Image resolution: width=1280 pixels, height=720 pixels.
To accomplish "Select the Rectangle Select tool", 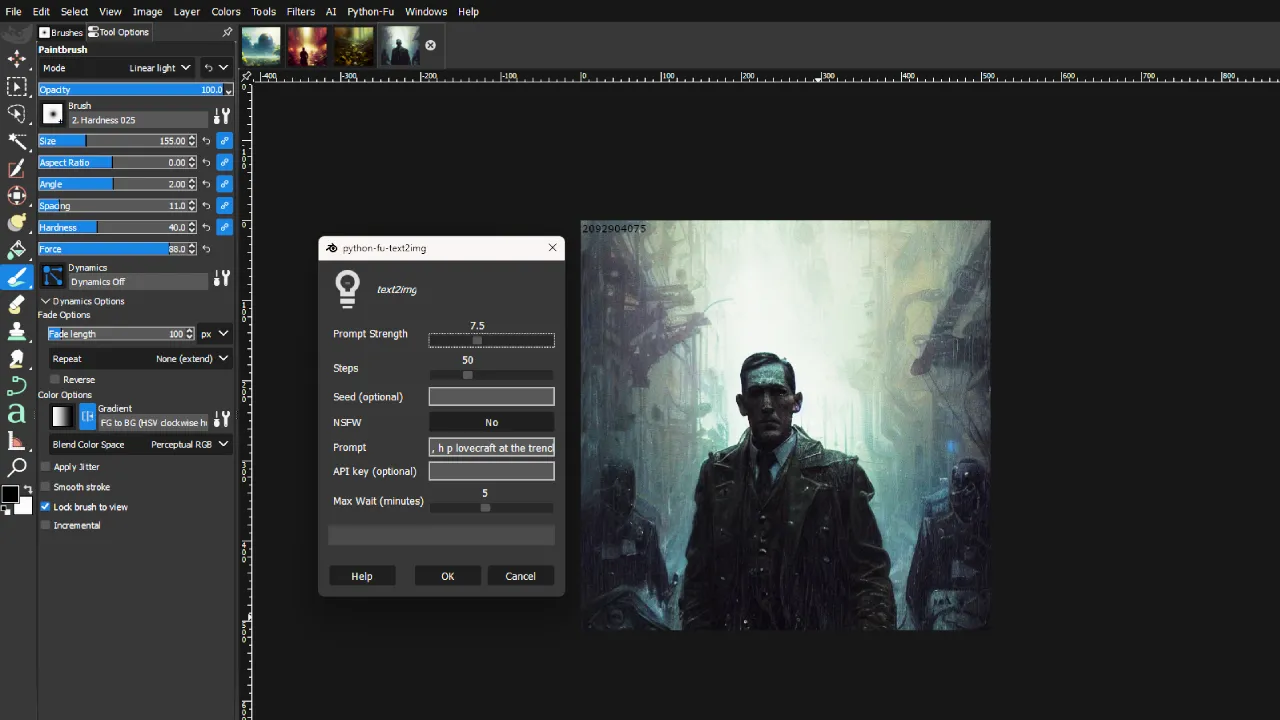I will coord(16,86).
